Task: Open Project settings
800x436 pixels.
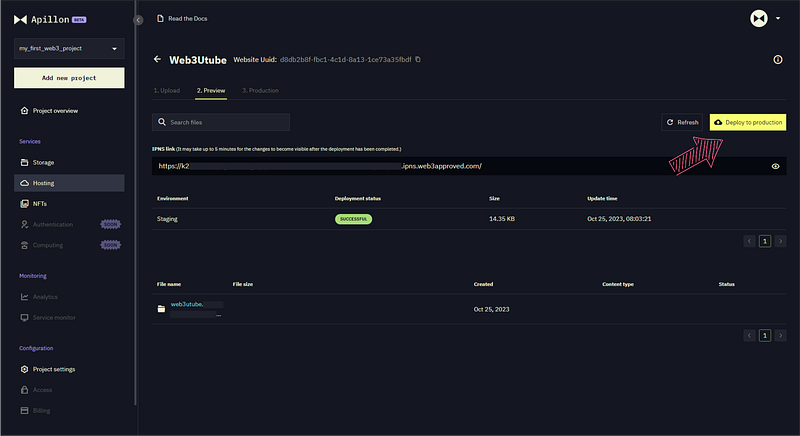Action: point(47,369)
